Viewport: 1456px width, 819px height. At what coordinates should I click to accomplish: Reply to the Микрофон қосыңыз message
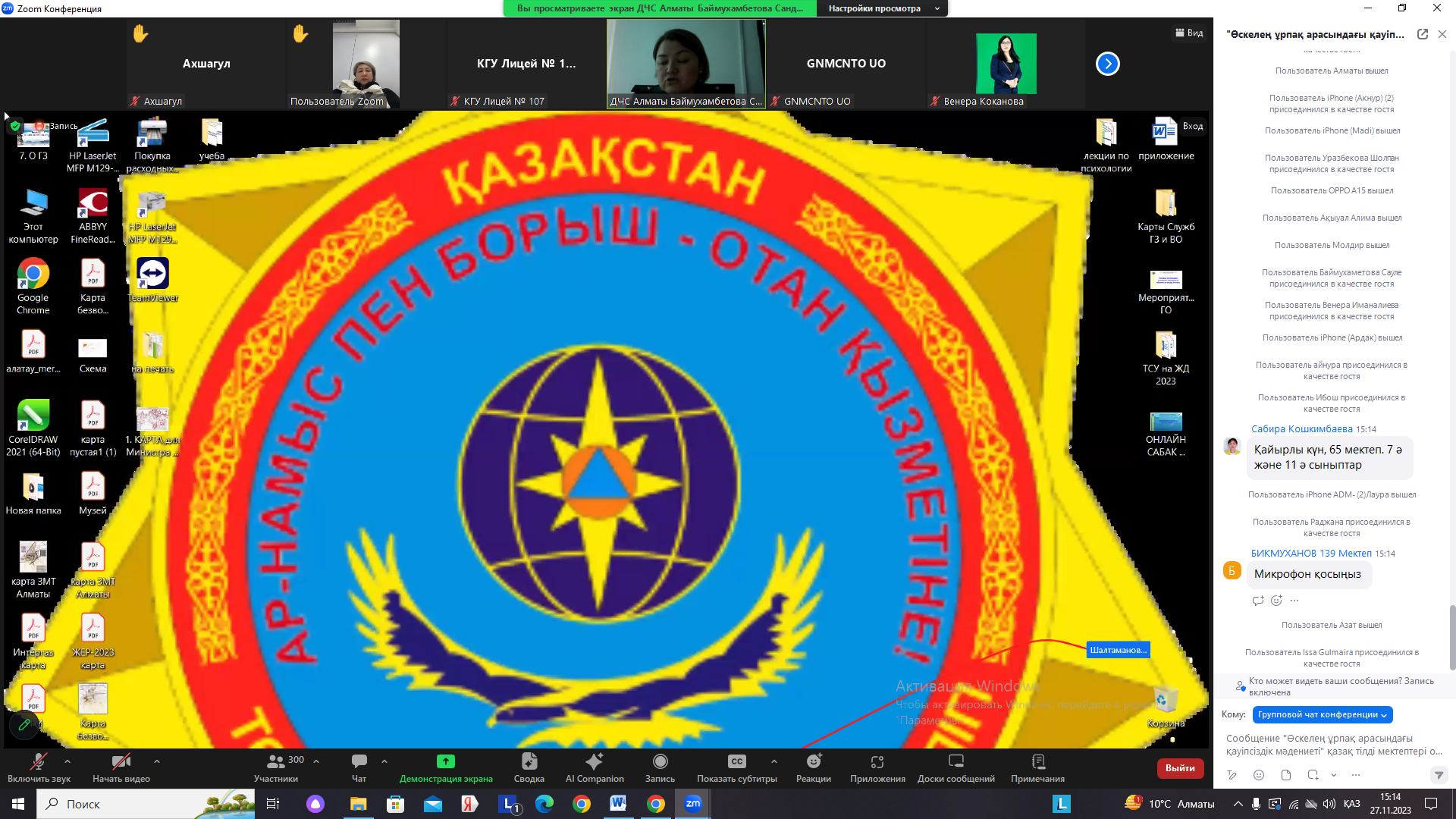click(x=1258, y=601)
